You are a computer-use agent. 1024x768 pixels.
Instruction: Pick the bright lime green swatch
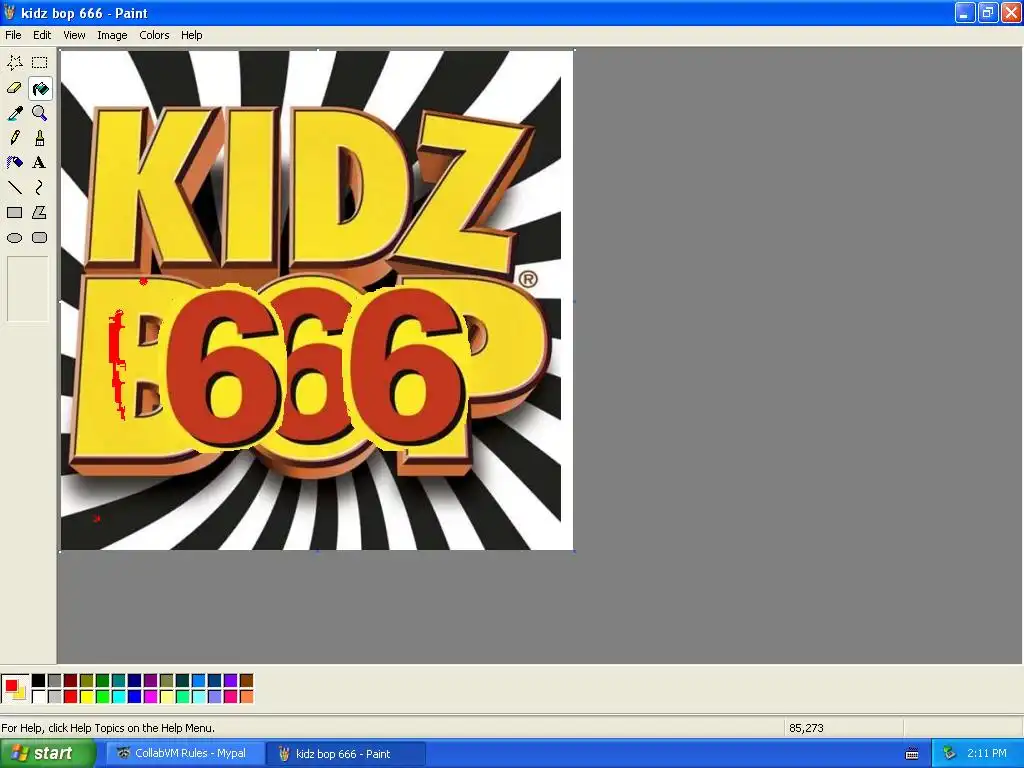[103, 697]
